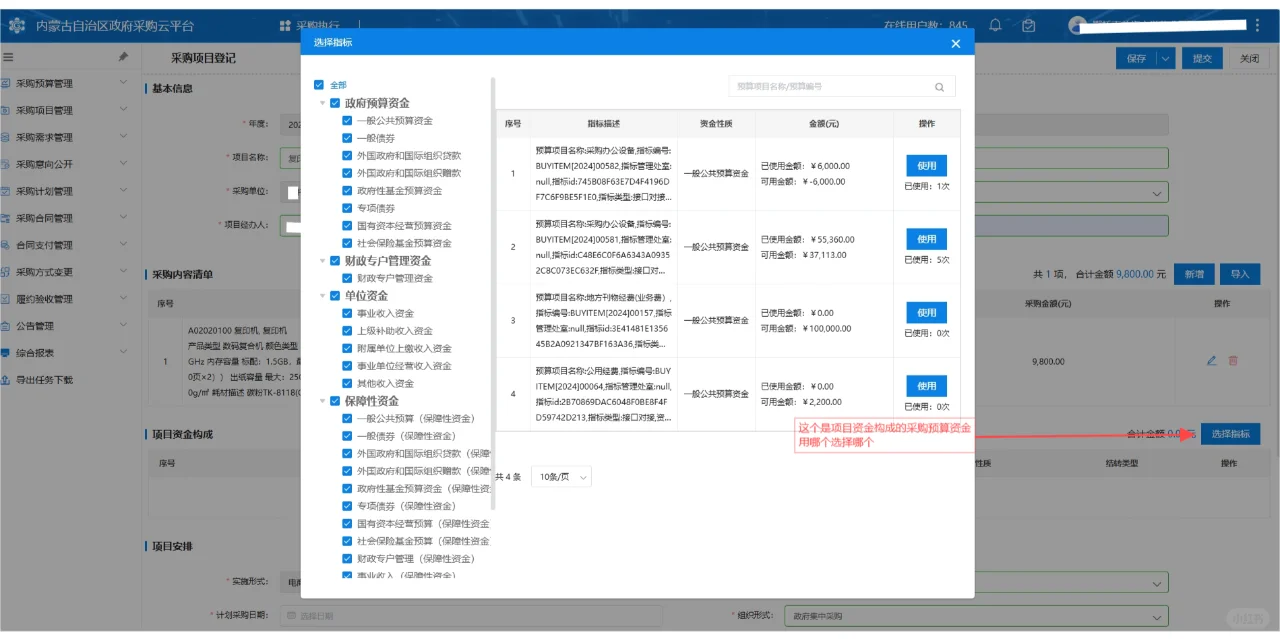Open the task clipboard icon in the header
The height and width of the screenshot is (639, 1280).
click(x=1029, y=25)
